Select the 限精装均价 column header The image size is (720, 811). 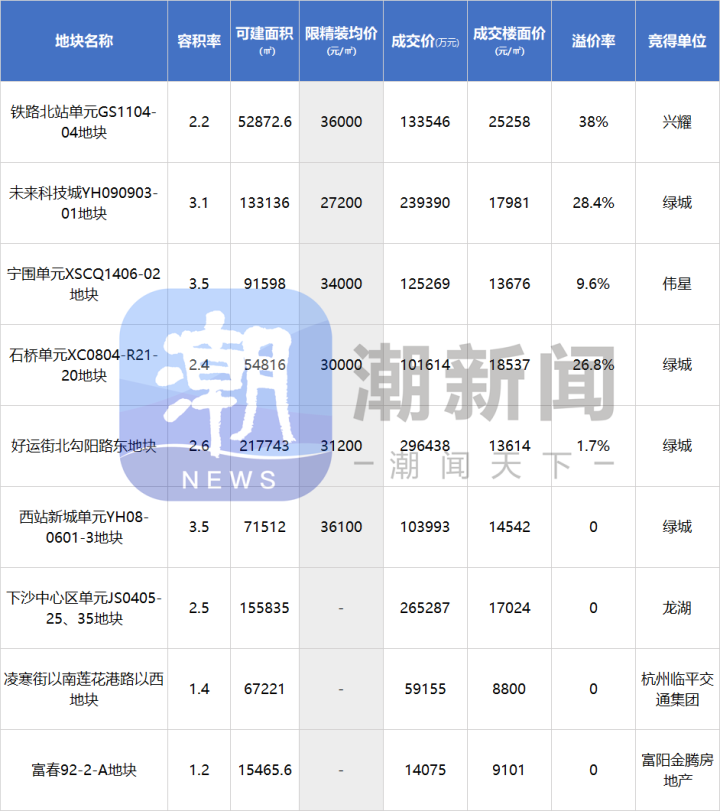pos(341,41)
